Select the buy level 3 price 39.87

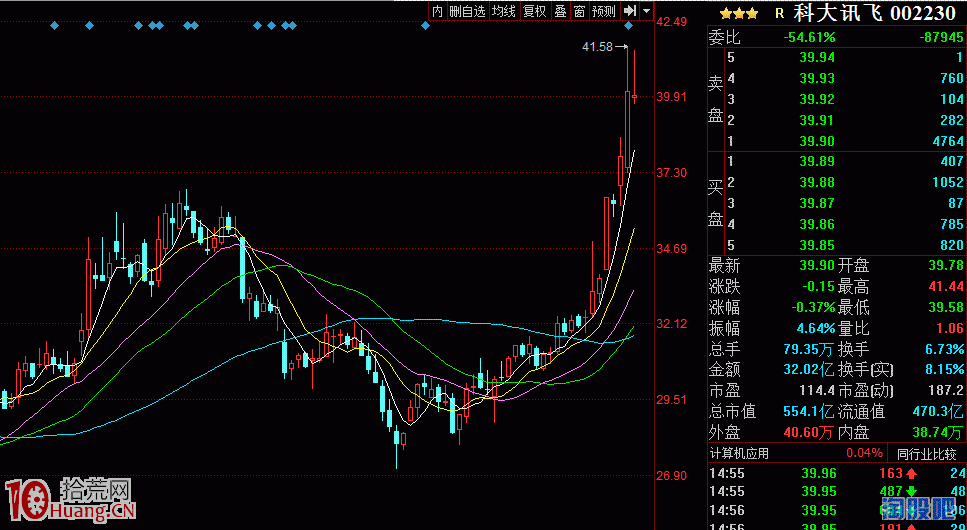pyautogui.click(x=817, y=204)
